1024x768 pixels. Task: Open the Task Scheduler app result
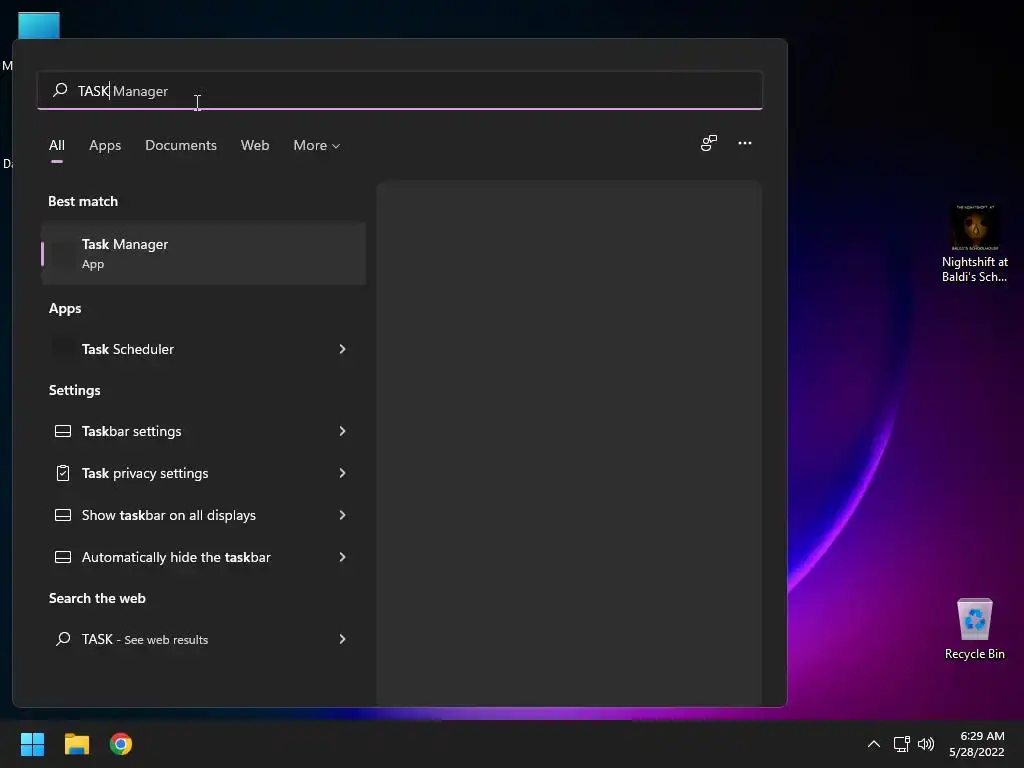click(x=203, y=349)
